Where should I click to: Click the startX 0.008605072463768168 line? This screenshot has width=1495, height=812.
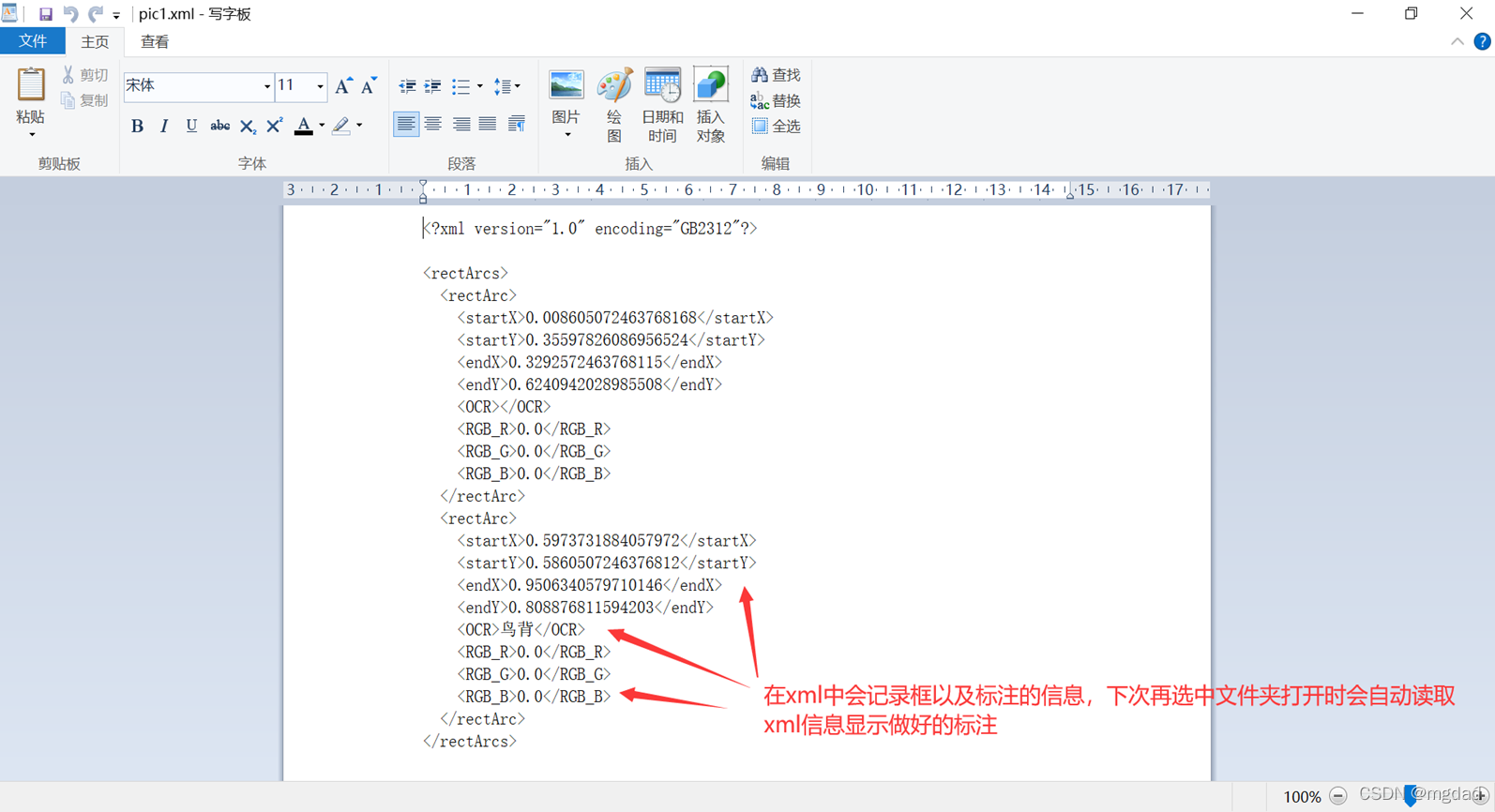click(615, 318)
